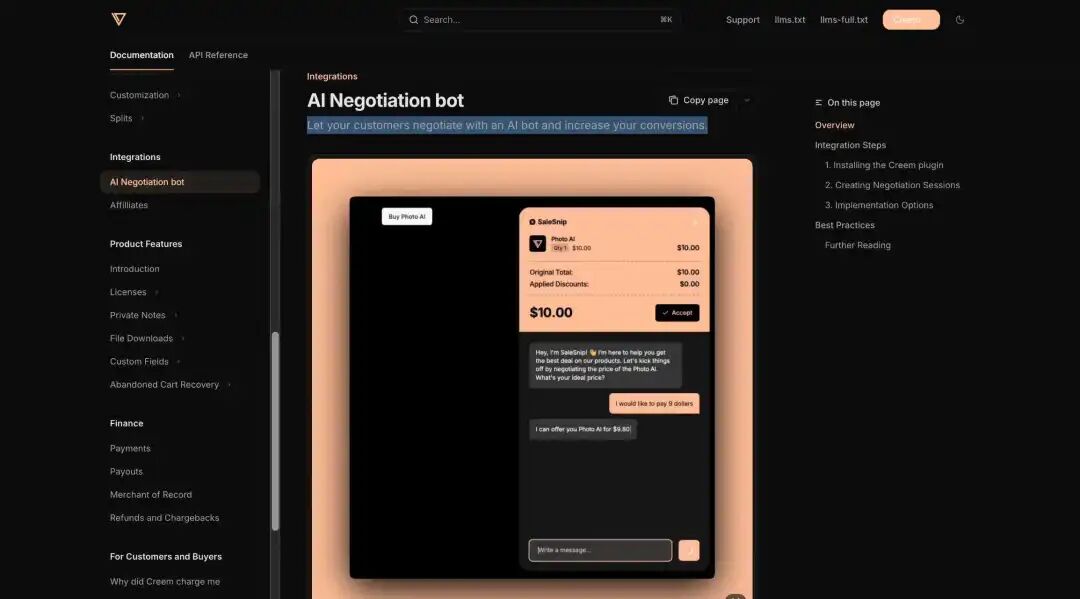Expand the Splits chevron
The width and height of the screenshot is (1080, 599).
(x=143, y=118)
